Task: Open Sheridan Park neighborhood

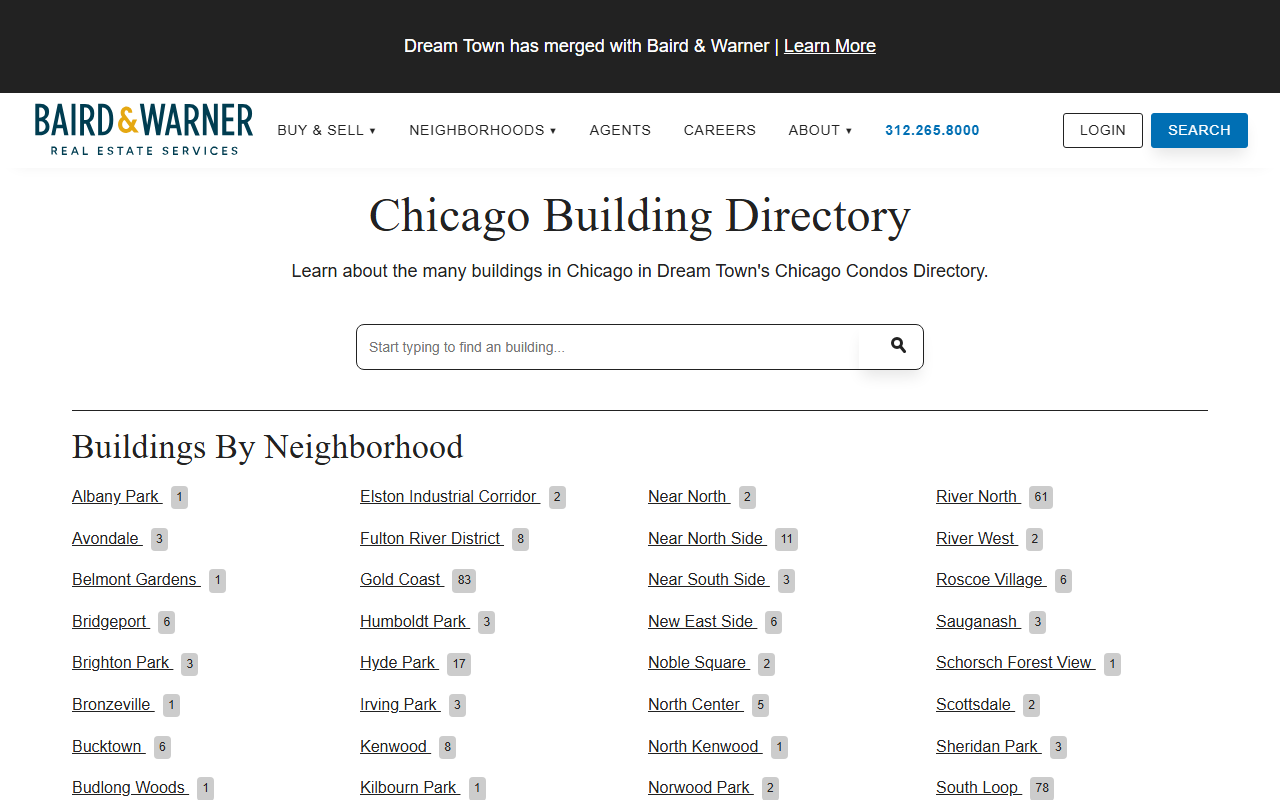Action: [989, 746]
